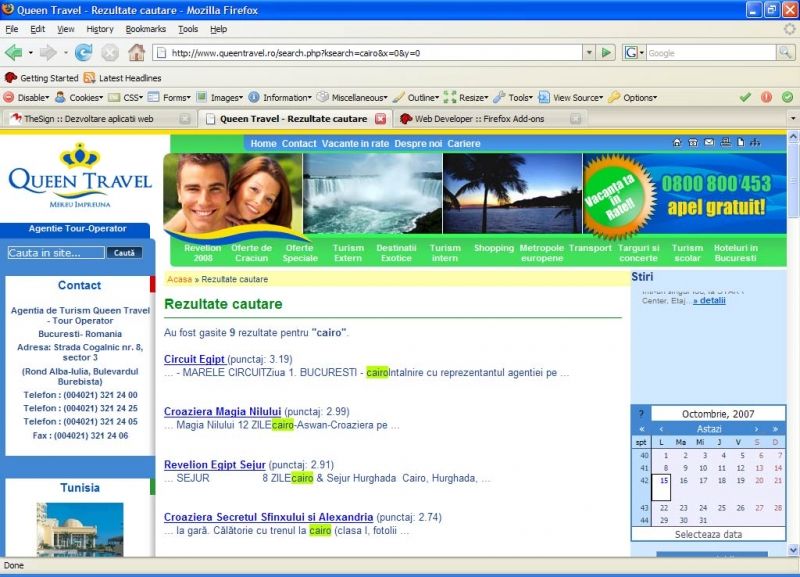The image size is (800, 577).
Task: Click the telephone icon in site header
Action: (693, 143)
